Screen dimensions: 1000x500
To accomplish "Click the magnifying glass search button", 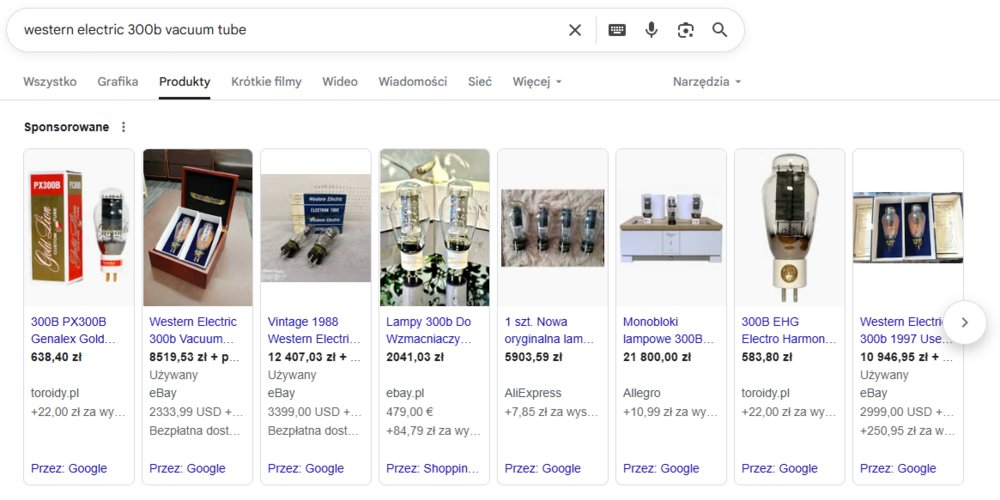I will point(720,30).
